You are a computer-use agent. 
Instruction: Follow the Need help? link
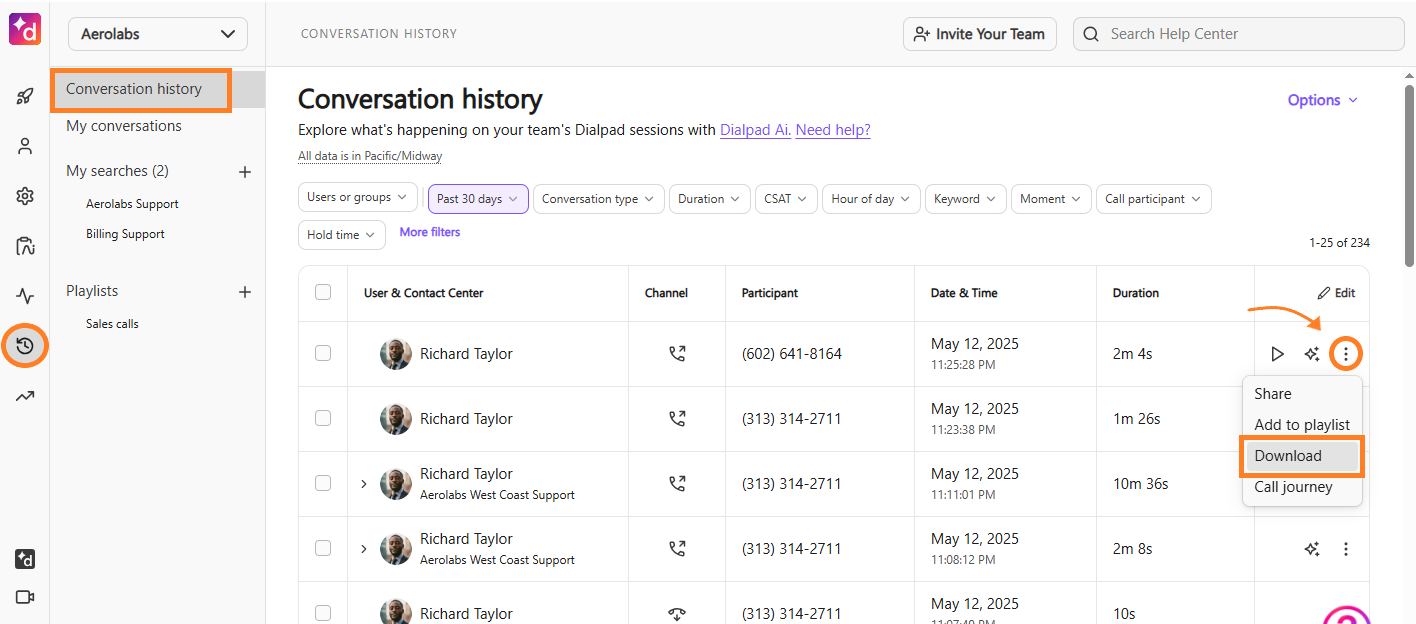pos(833,130)
